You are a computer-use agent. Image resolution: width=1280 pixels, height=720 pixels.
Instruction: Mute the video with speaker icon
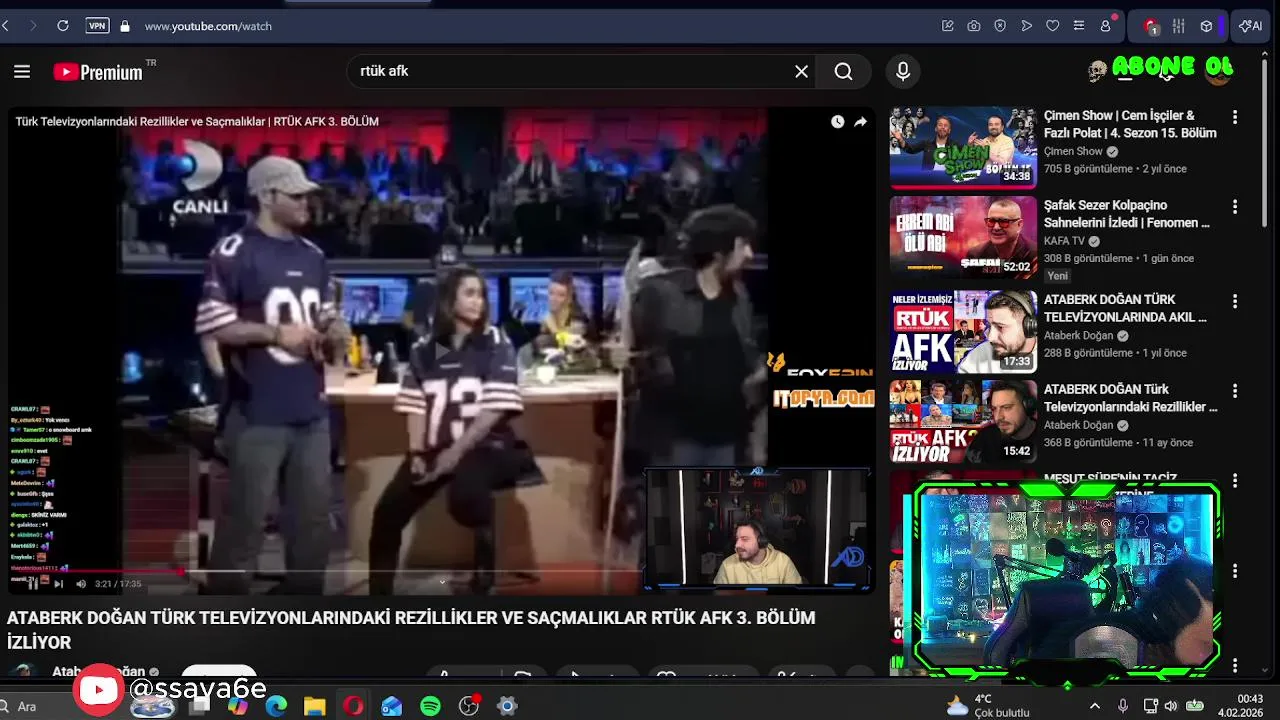coord(81,584)
